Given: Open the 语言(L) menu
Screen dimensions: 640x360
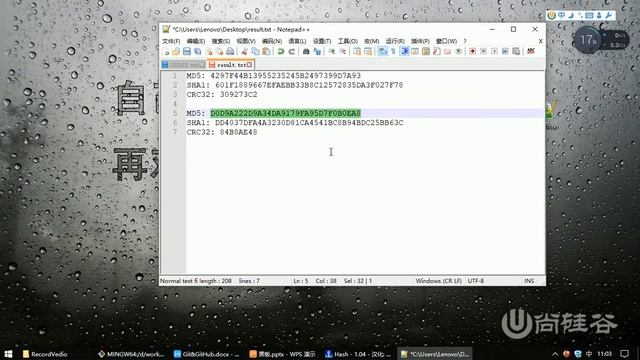Looking at the screenshot, I should click(x=297, y=41).
